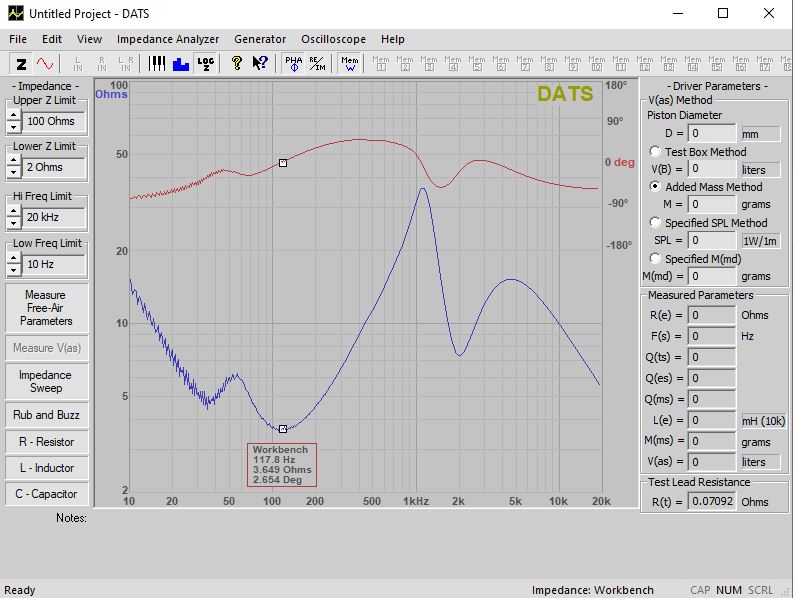Select the Mem 1 memory slot

tap(381, 64)
